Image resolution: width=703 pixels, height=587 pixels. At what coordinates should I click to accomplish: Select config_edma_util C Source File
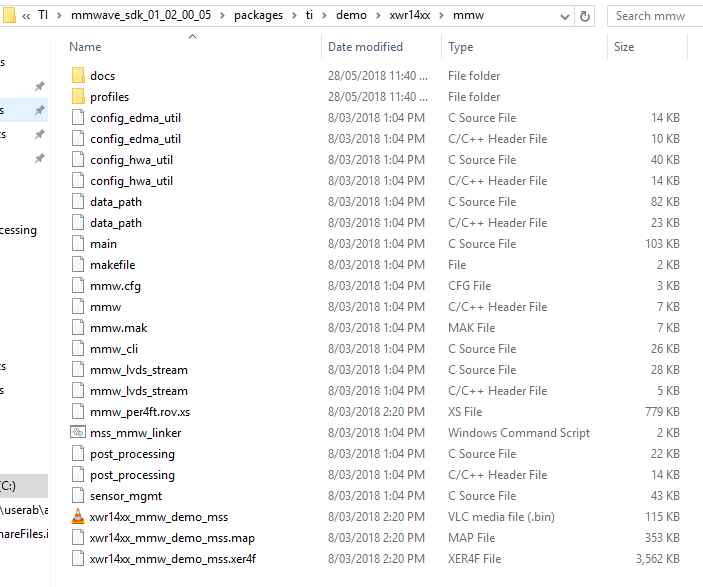pos(376,117)
